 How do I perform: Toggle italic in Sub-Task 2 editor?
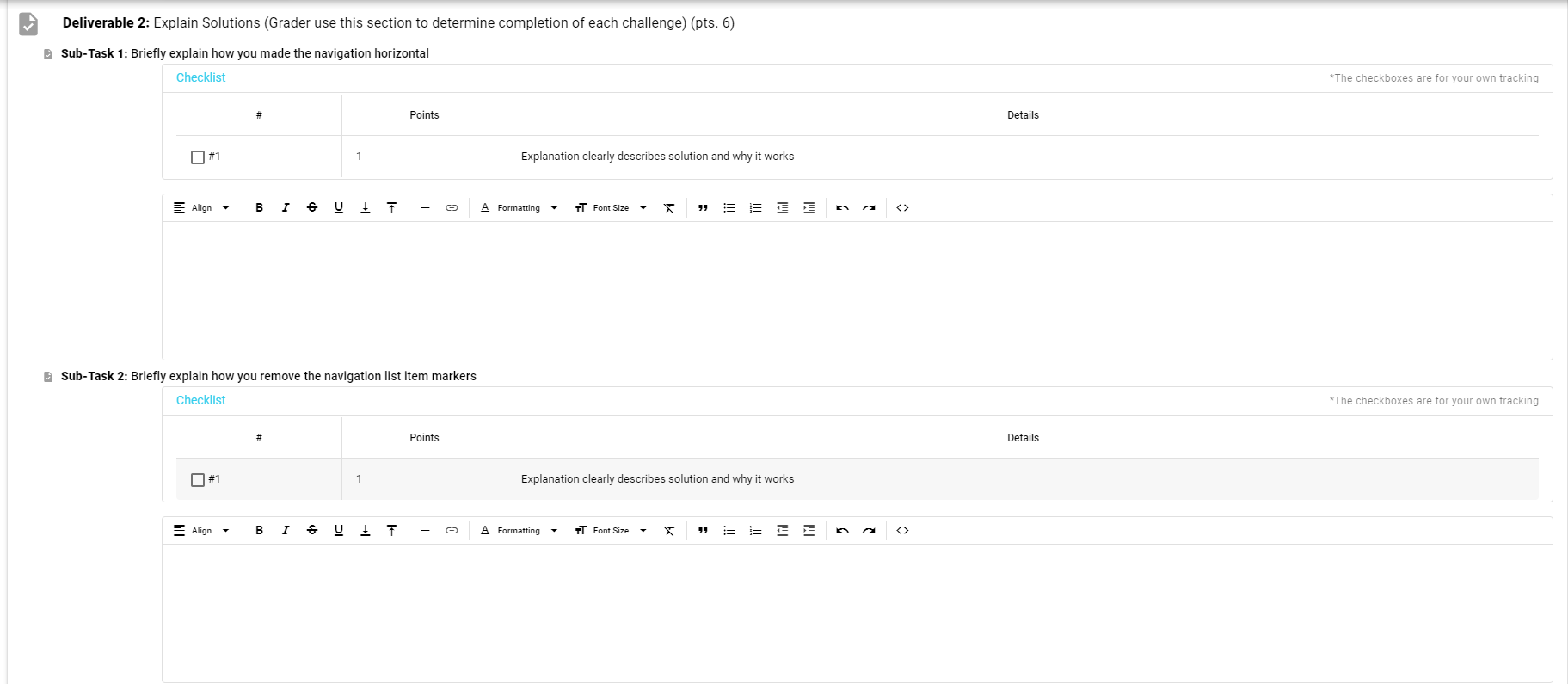coord(286,530)
